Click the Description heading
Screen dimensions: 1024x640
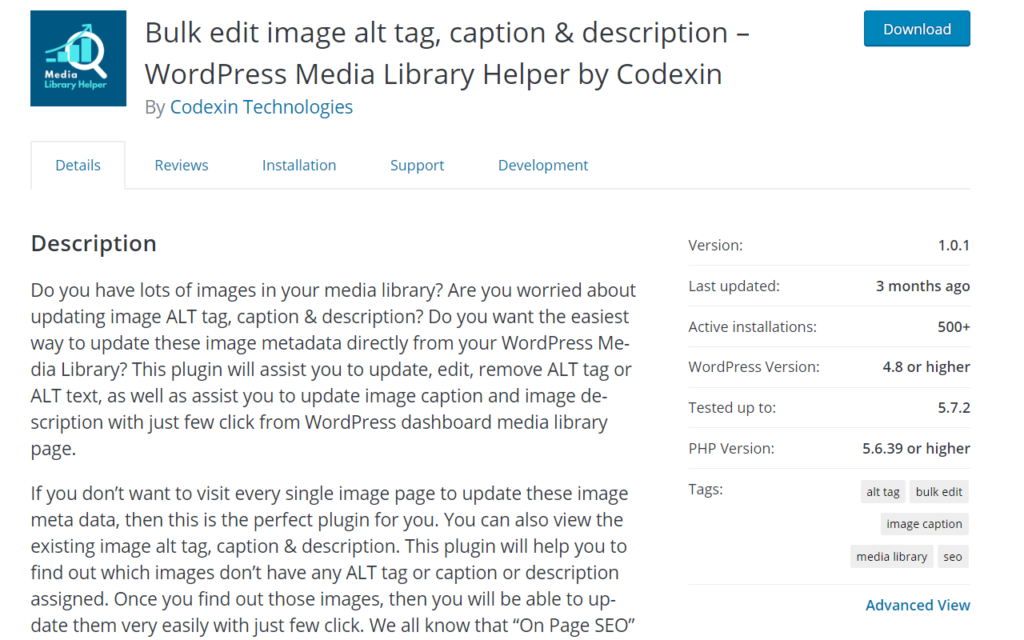point(93,244)
